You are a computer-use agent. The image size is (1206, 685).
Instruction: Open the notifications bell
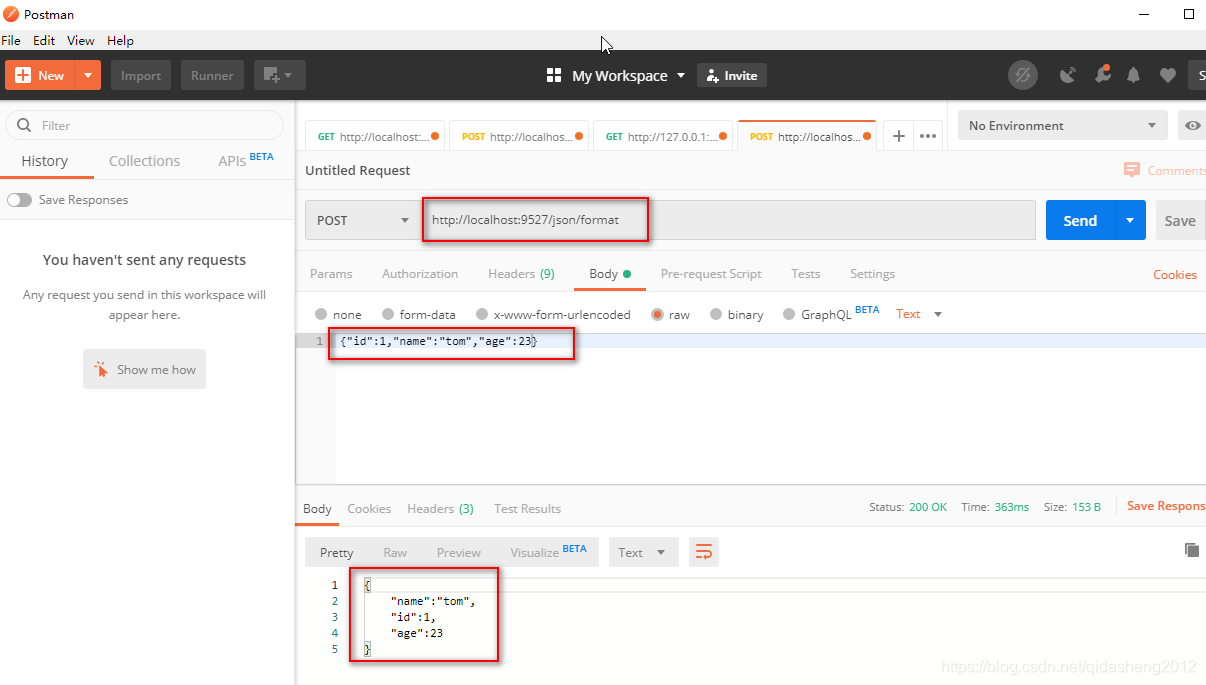tap(1134, 75)
